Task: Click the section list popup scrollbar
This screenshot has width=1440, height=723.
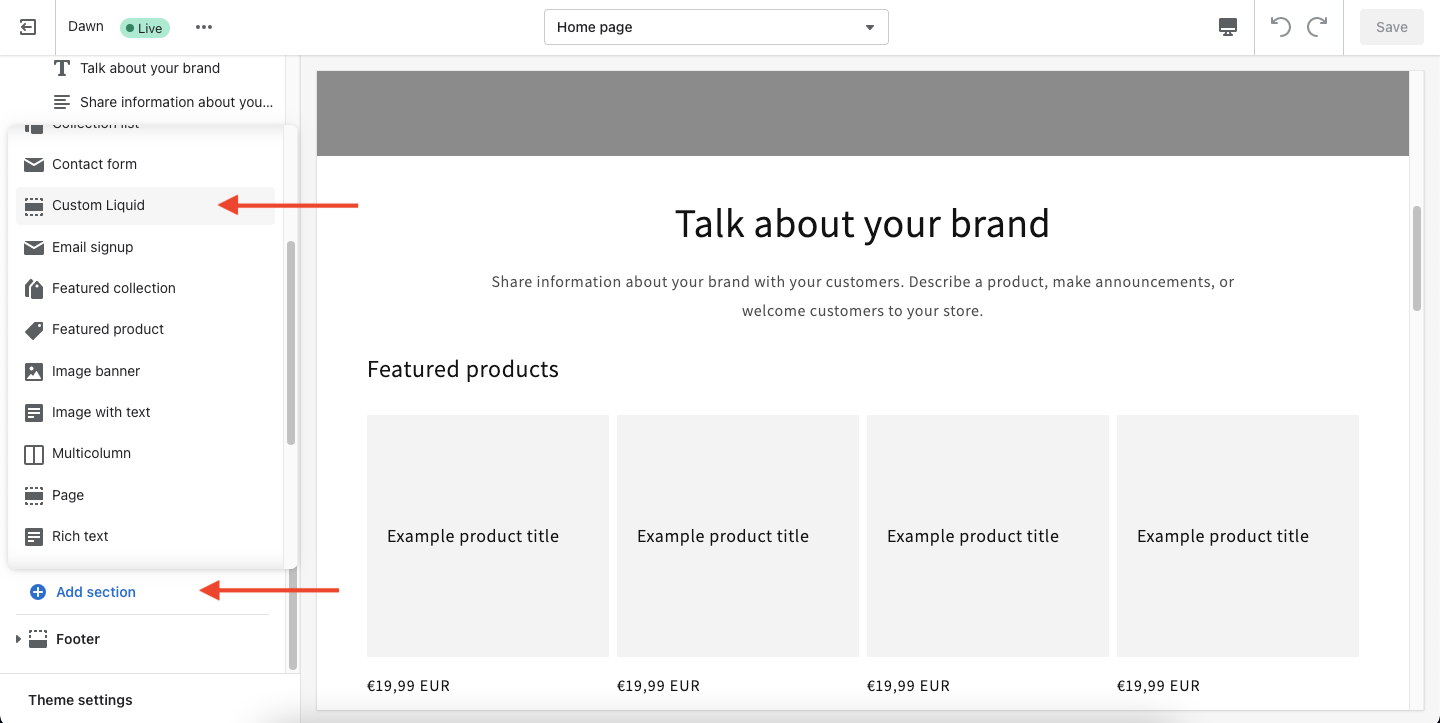Action: tap(291, 342)
